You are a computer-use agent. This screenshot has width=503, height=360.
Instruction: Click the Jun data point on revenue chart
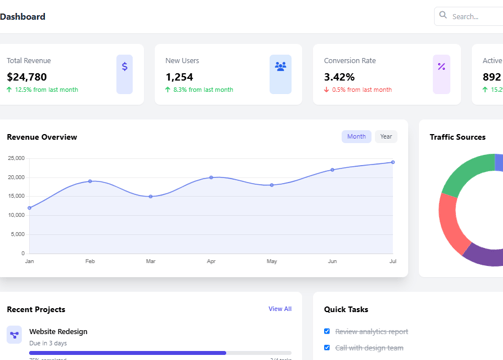pos(332,170)
